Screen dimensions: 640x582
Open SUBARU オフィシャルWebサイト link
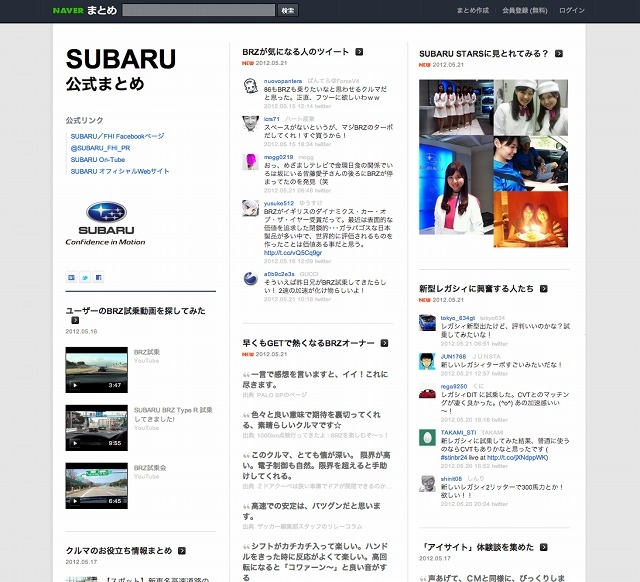[120, 171]
